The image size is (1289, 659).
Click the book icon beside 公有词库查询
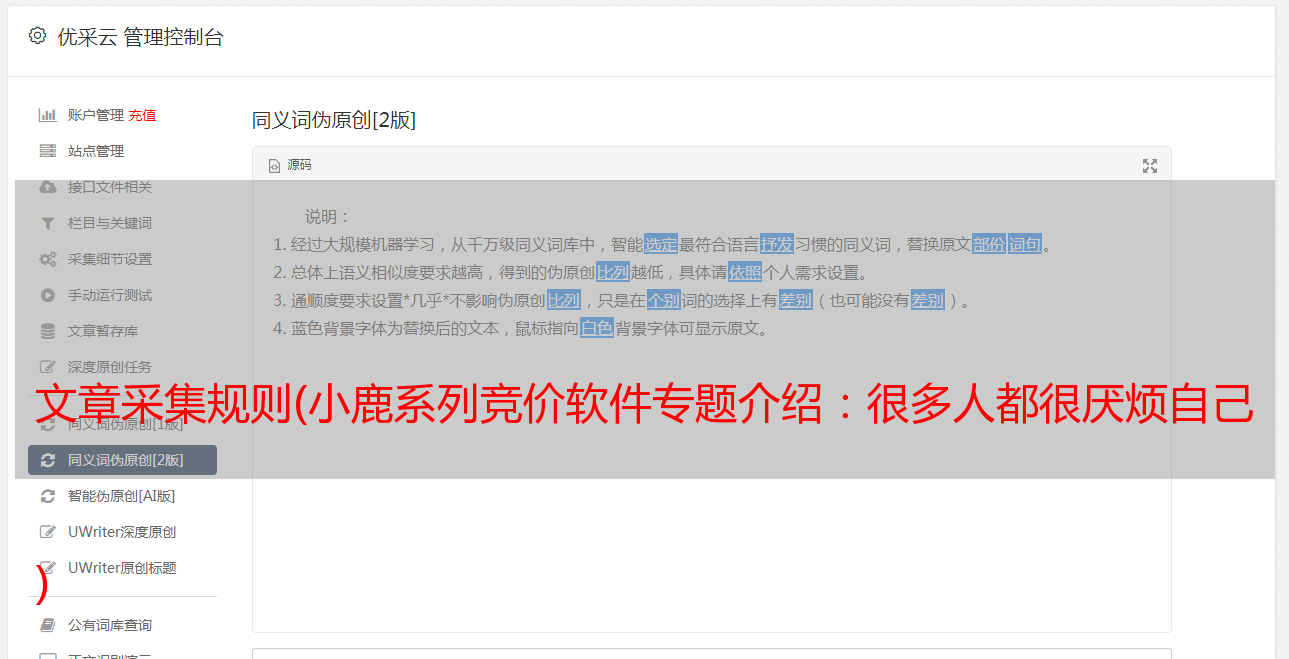pos(47,625)
